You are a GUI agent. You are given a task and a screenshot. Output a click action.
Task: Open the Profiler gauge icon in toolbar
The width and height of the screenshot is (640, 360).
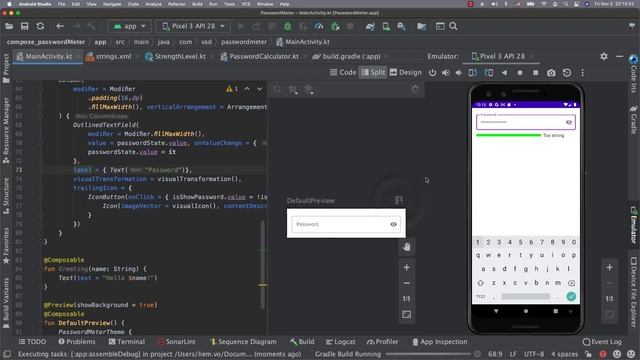pyautogui.click(x=319, y=26)
